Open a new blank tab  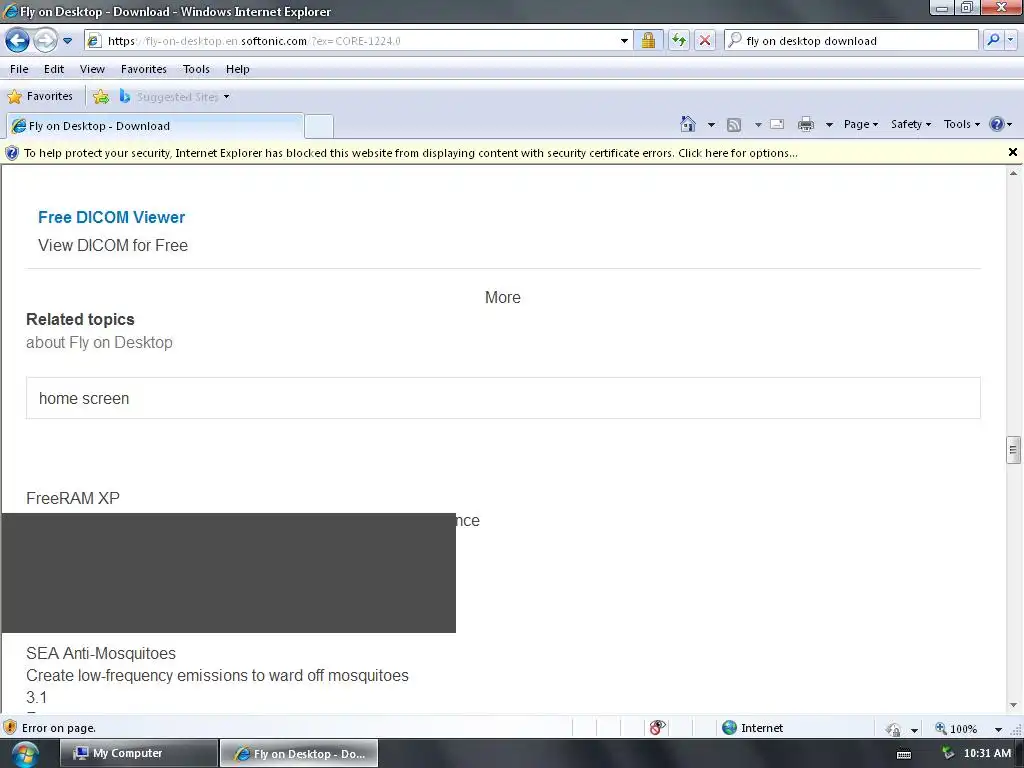click(319, 125)
